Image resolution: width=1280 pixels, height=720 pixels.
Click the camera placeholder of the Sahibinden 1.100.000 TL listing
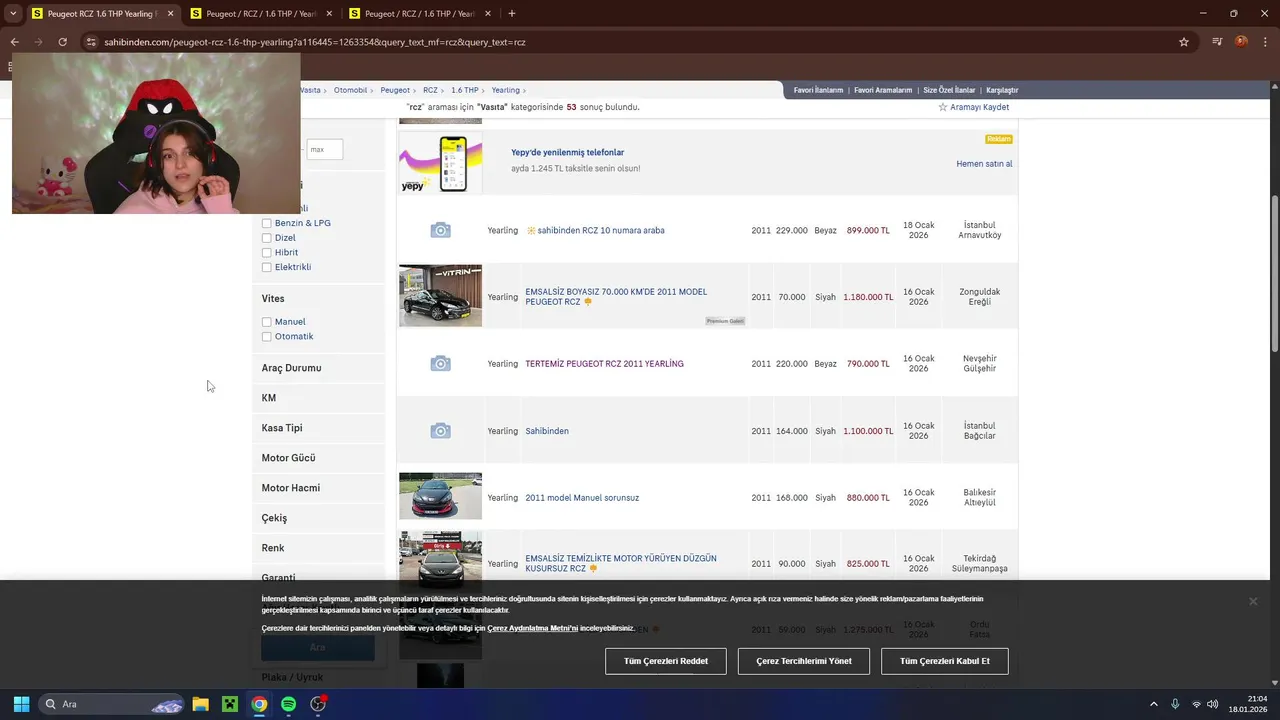pyautogui.click(x=440, y=431)
